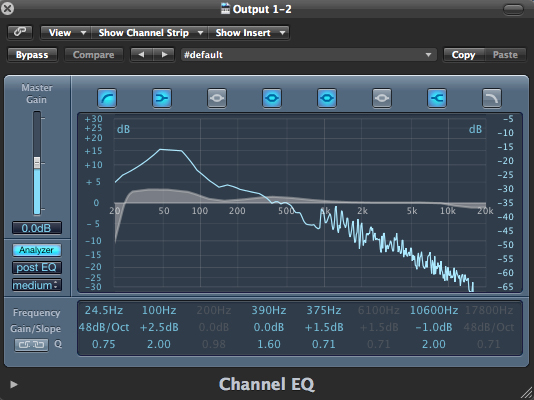Open the Show Insert menu
This screenshot has width=534, height=400.
click(249, 33)
